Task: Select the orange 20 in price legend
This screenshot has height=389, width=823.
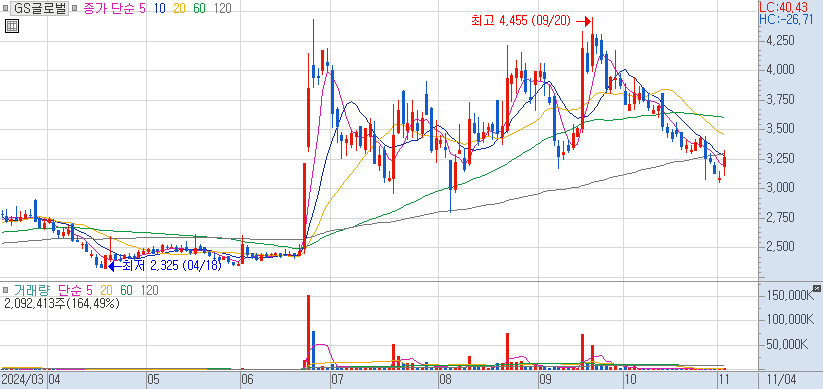Action: click(x=180, y=8)
